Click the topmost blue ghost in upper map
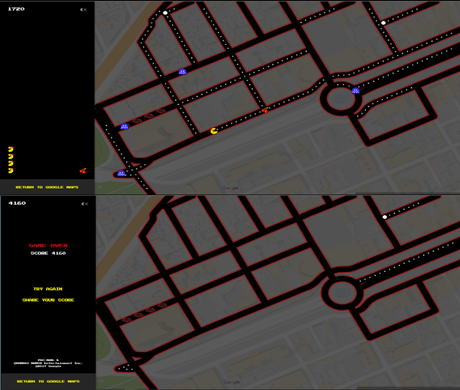 click(182, 71)
